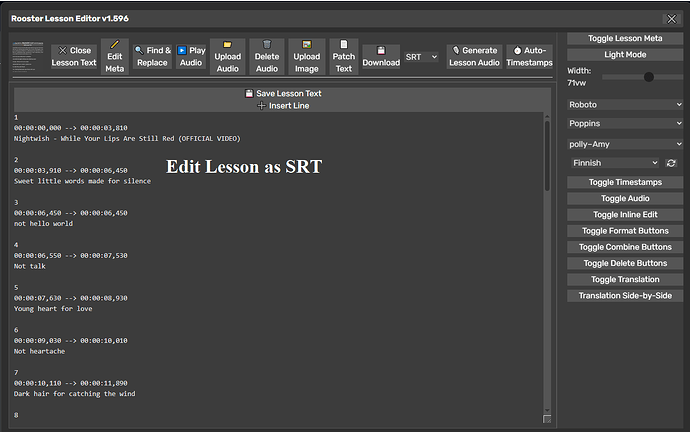This screenshot has width=690, height=432.
Task: Click timestamp '00:00:10,110 --> 00:00:11,890'
Action: coord(70,383)
